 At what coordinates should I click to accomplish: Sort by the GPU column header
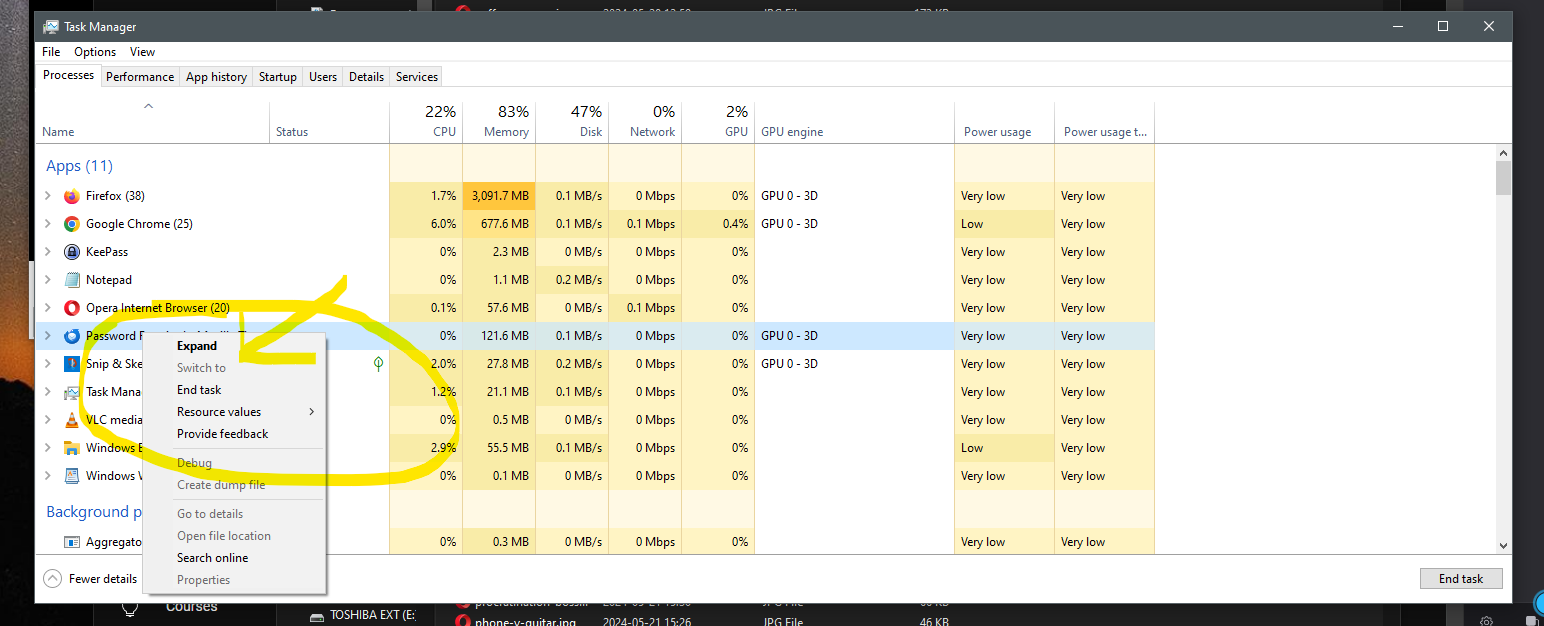(x=718, y=121)
